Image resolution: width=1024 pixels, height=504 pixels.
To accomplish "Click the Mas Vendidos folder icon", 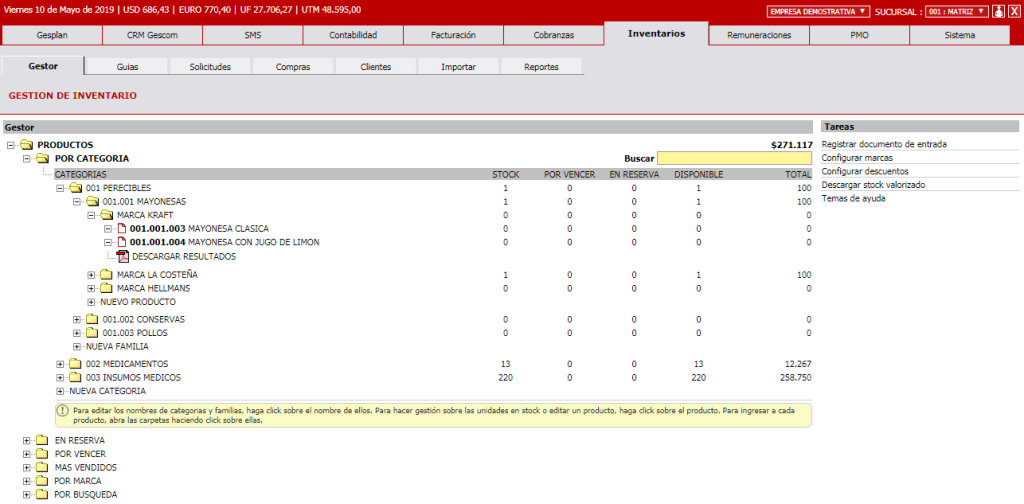I will tap(41, 467).
